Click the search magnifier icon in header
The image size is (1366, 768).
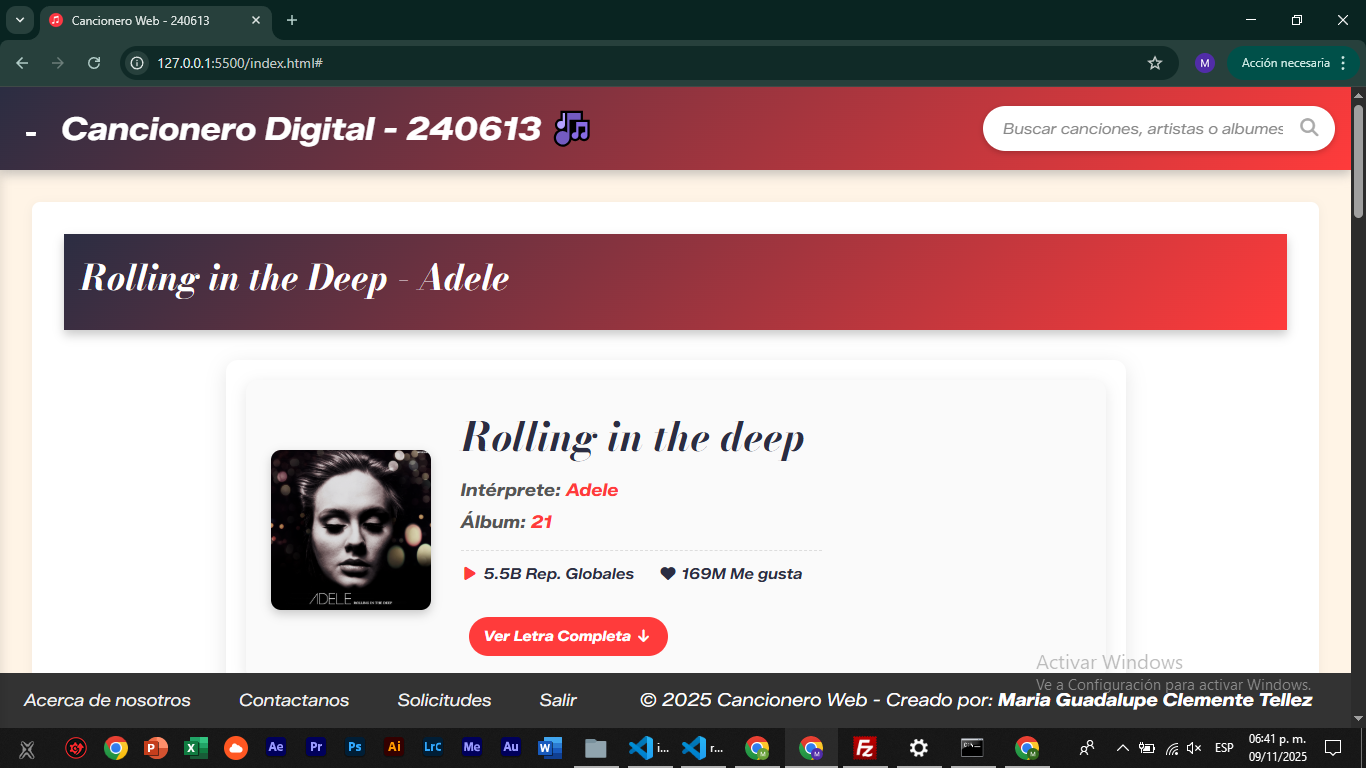click(x=1309, y=128)
